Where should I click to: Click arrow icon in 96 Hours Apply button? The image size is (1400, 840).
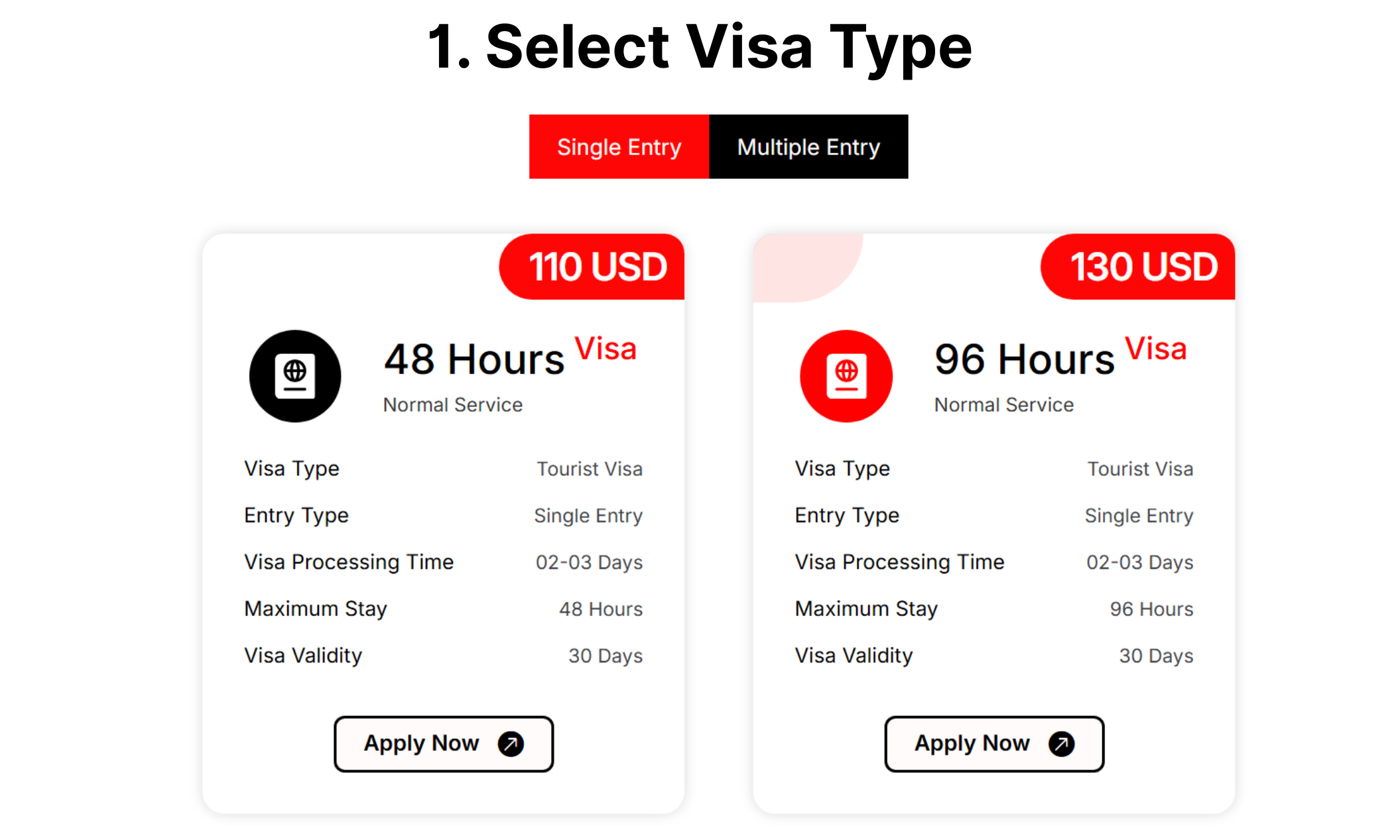pyautogui.click(x=1061, y=744)
